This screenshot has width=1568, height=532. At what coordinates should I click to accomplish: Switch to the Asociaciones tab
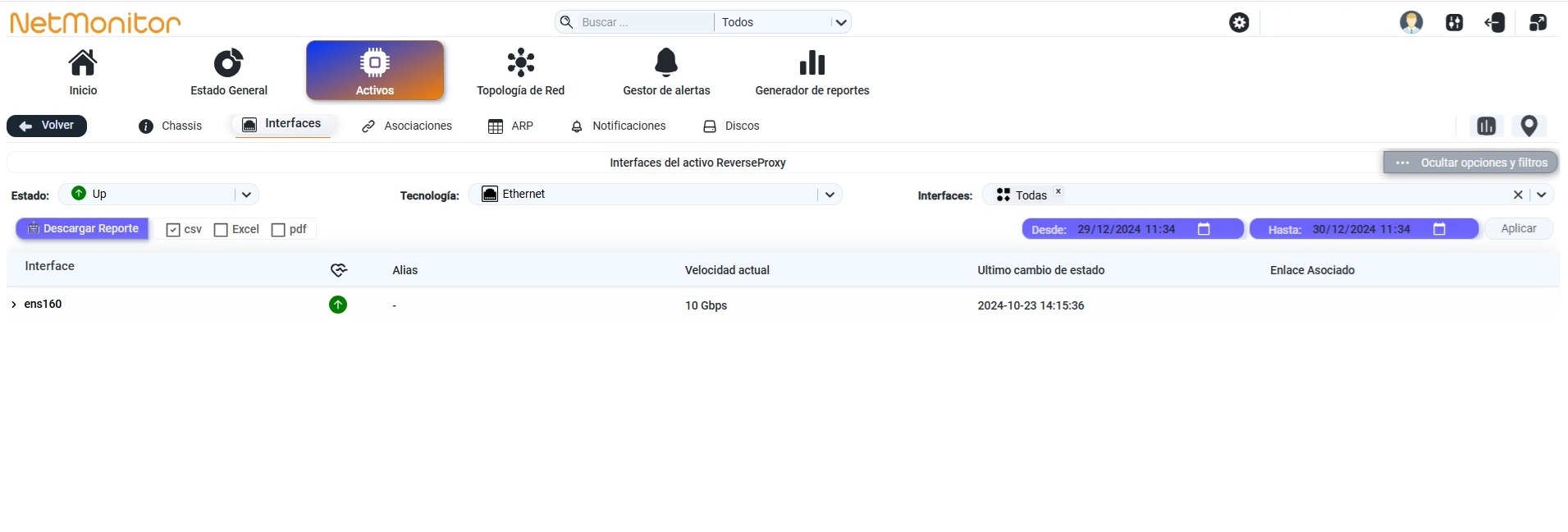[407, 126]
